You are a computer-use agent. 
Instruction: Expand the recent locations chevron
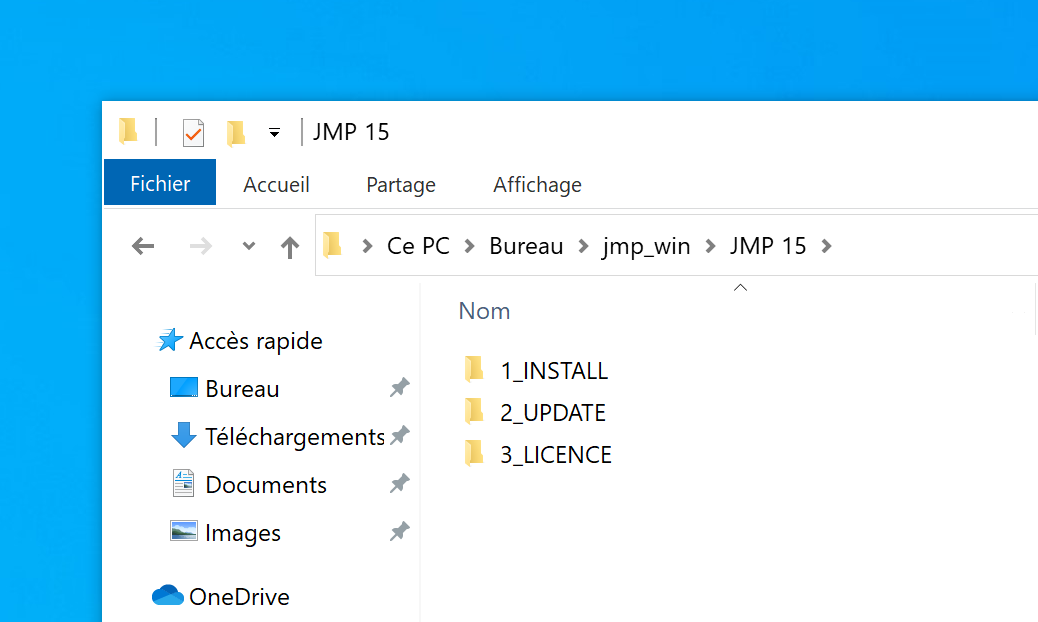tap(249, 247)
